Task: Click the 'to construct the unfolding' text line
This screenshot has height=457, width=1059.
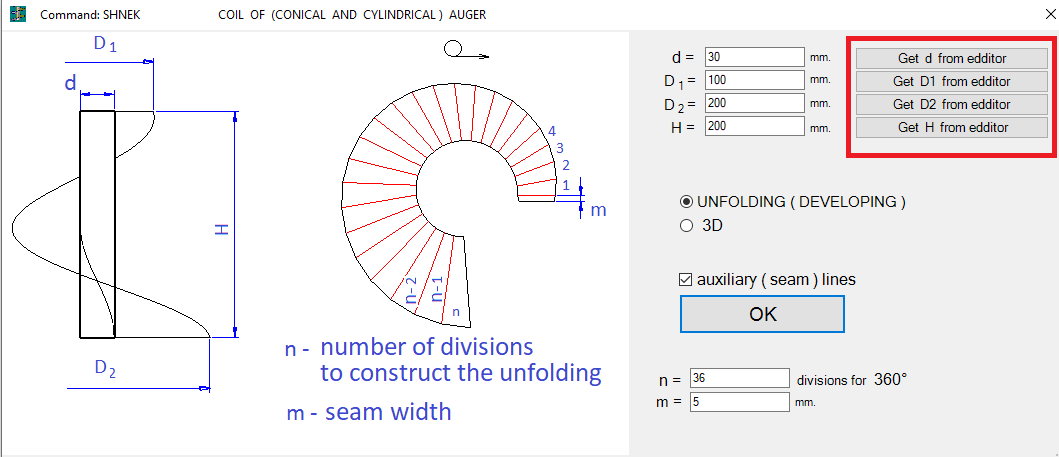Action: coord(461,373)
